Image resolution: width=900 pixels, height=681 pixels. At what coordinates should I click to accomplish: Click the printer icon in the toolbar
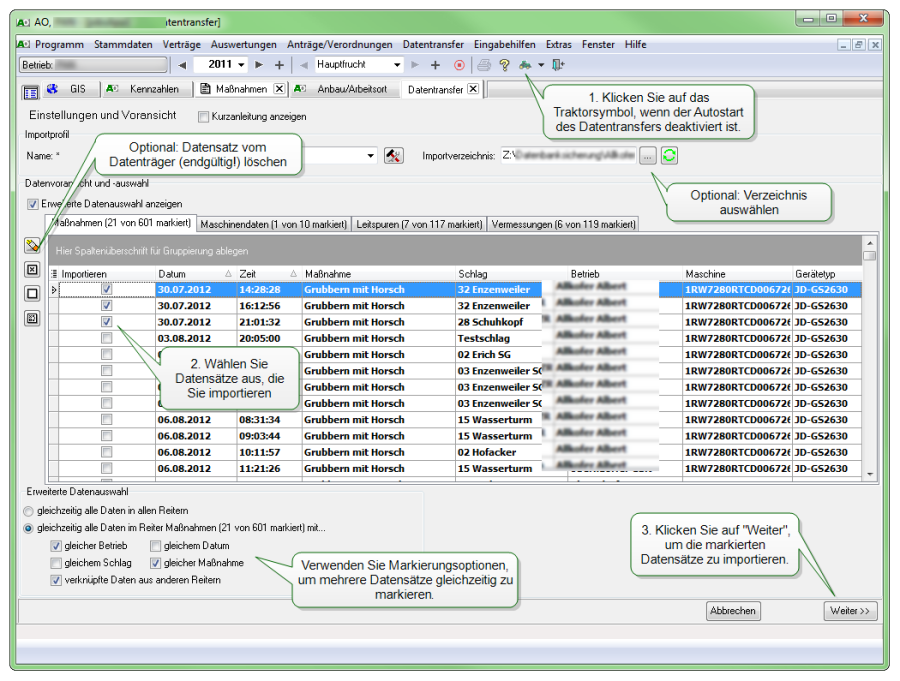[x=484, y=64]
